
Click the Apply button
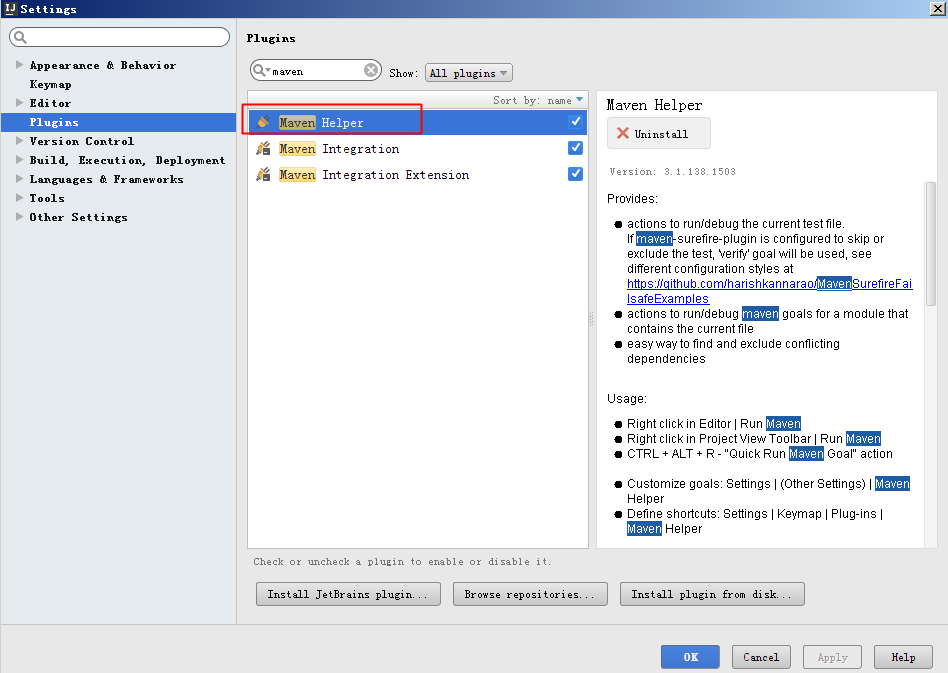833,657
